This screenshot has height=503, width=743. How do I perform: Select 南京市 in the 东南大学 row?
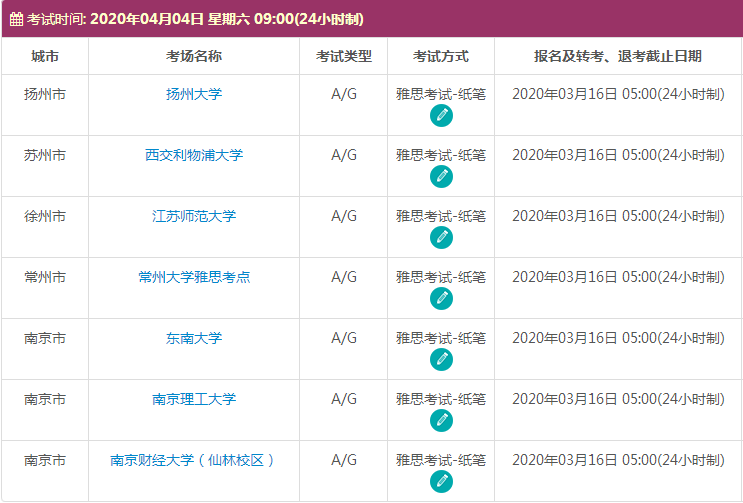click(x=45, y=338)
